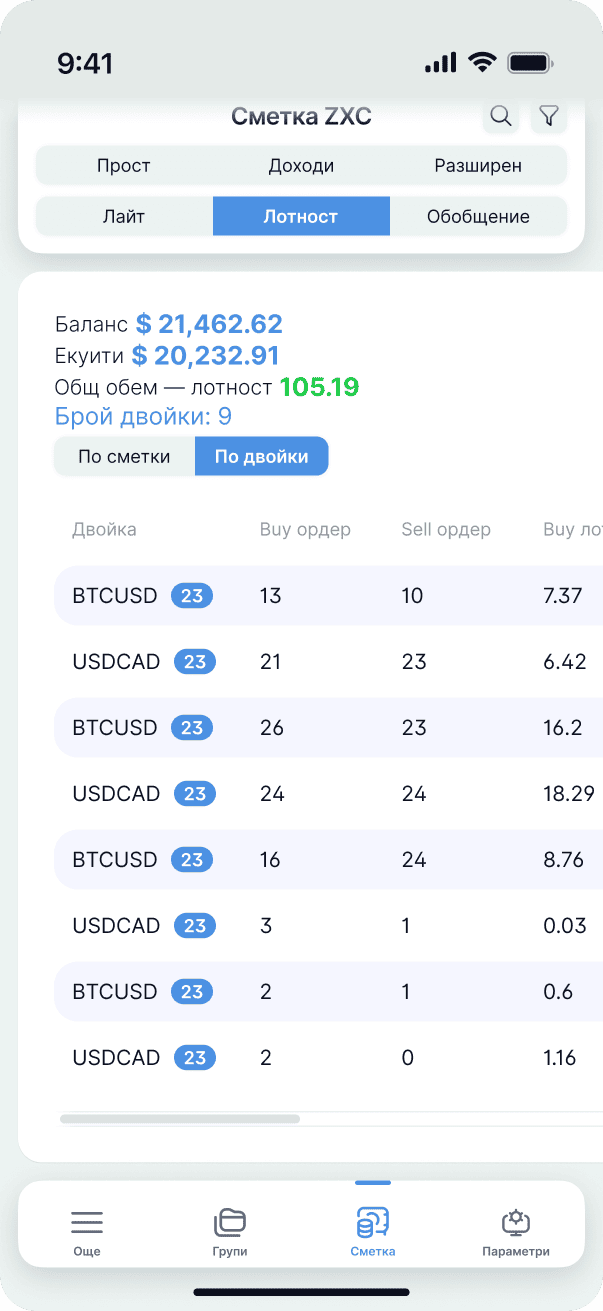
Task: Click the Брой двойки: 9 link
Action: pyautogui.click(x=143, y=417)
